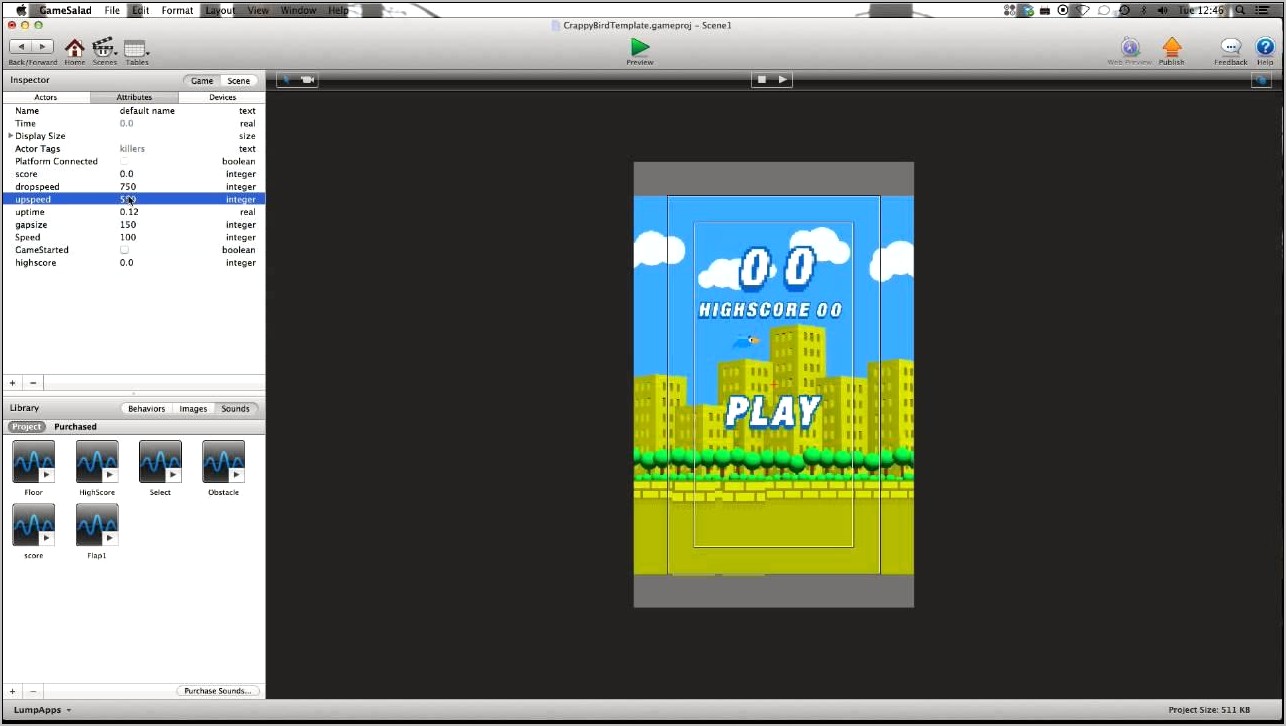
Task: Show the Sounds library
Action: coord(236,409)
